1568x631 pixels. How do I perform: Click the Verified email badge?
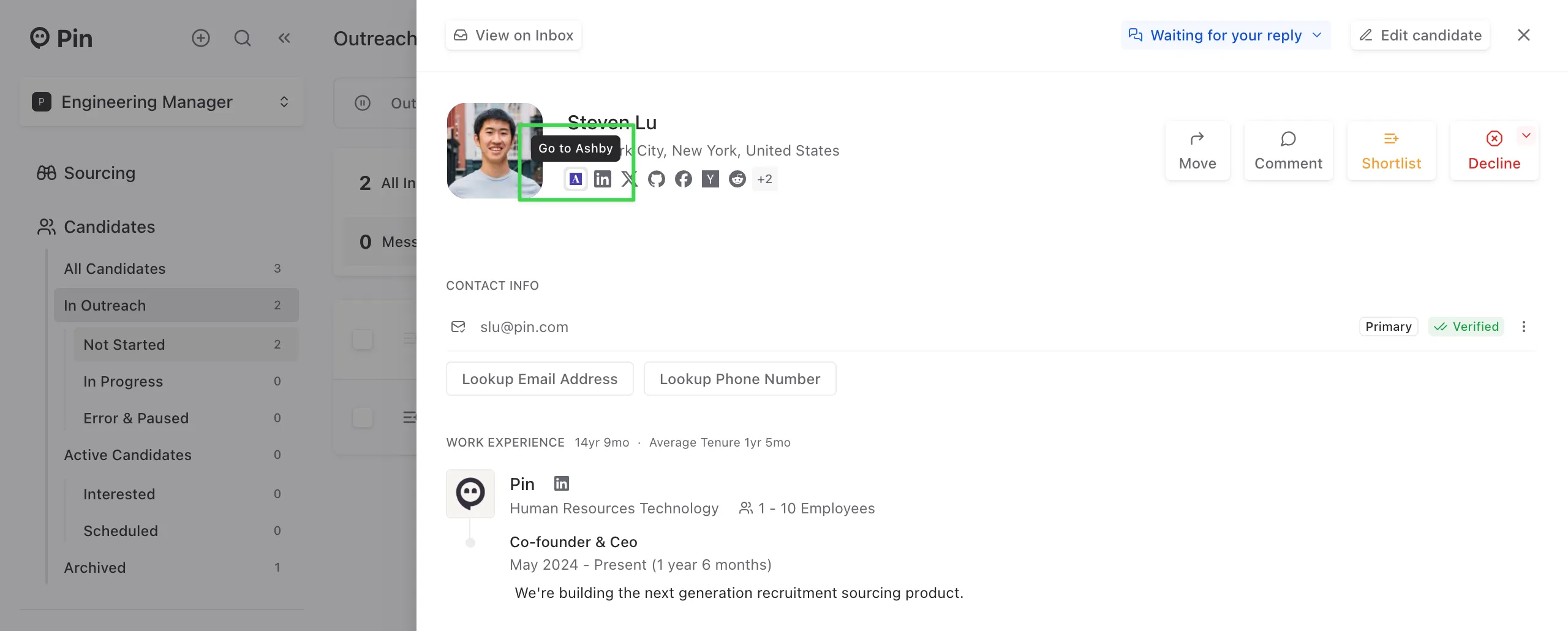(1466, 327)
